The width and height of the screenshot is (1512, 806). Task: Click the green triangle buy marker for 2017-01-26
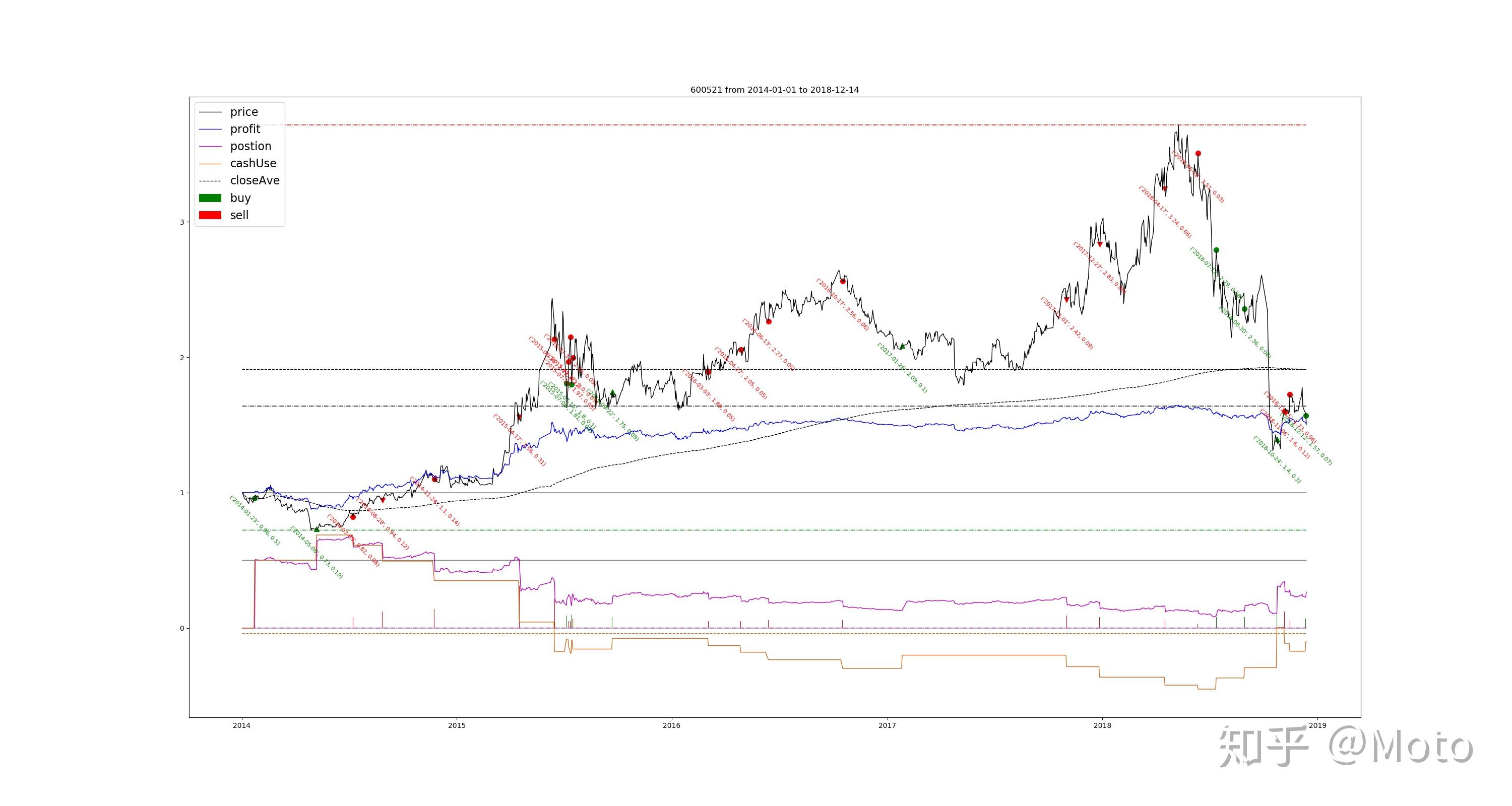pos(902,346)
